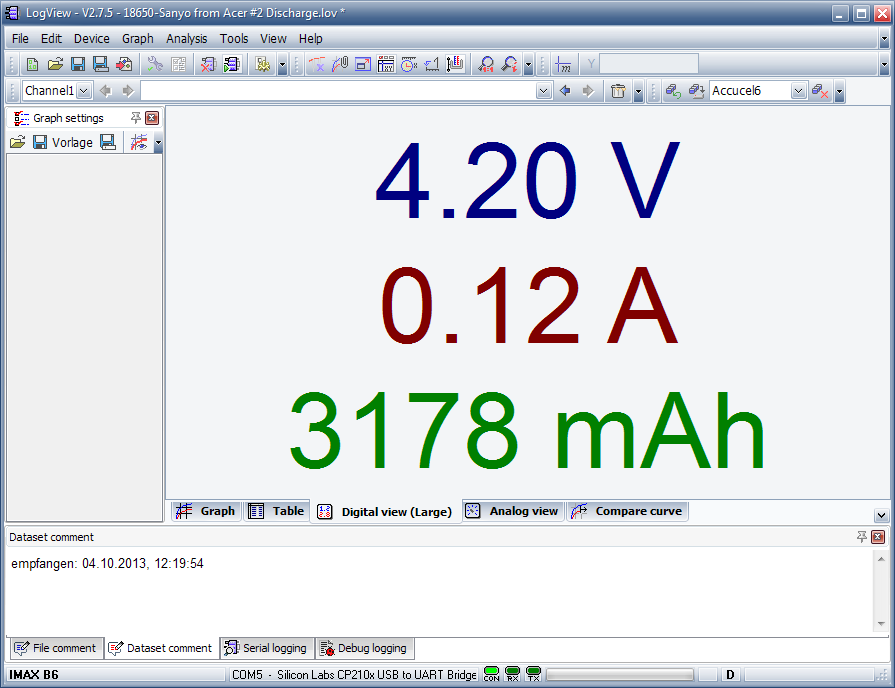The image size is (895, 688).
Task: Open the Tools menu
Action: click(x=234, y=38)
